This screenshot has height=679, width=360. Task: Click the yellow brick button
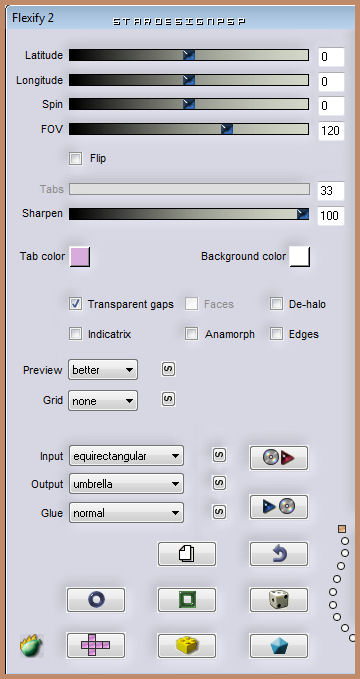point(187,645)
